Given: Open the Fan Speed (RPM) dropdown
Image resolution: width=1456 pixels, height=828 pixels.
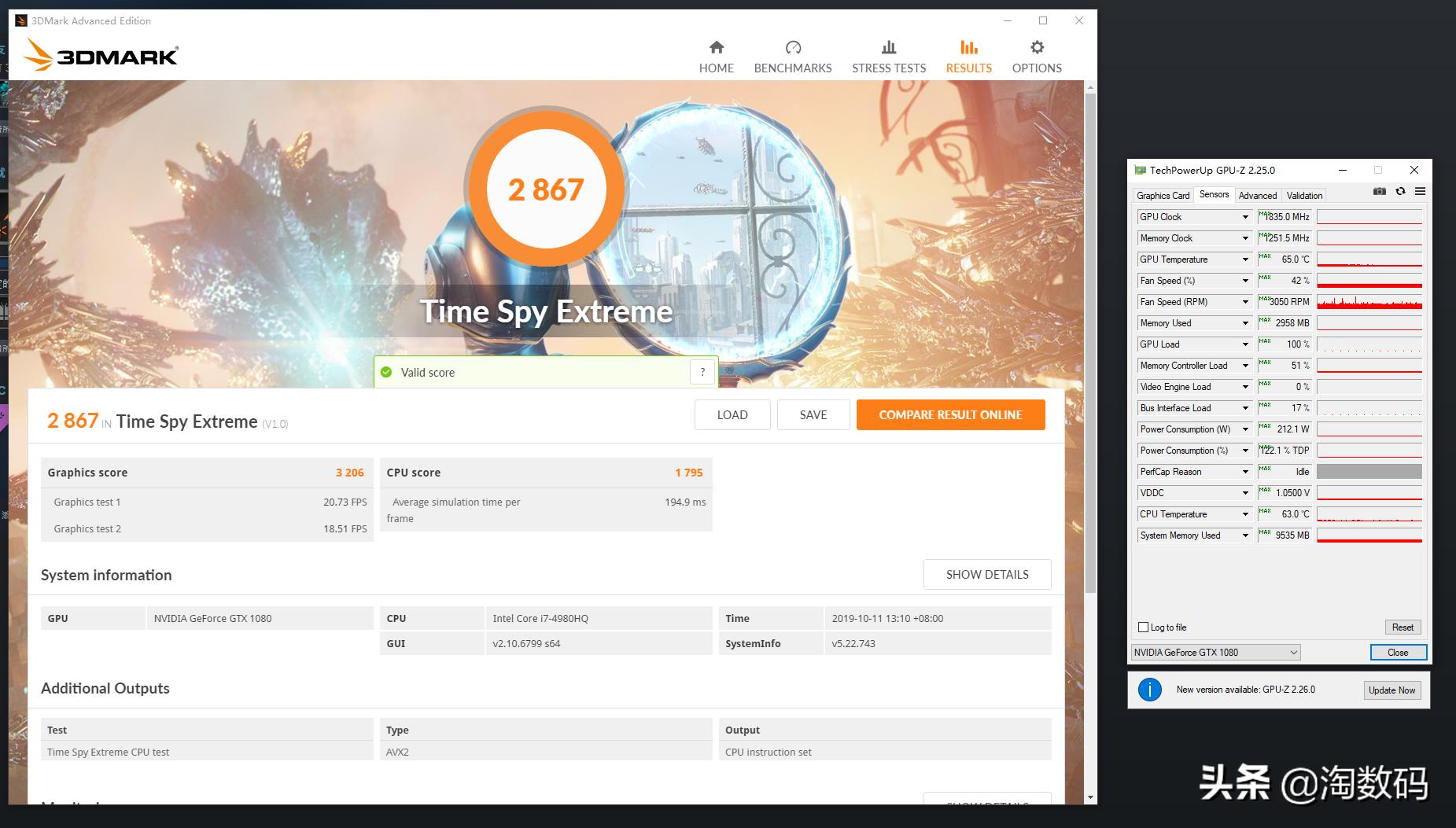Looking at the screenshot, I should pos(1245,302).
